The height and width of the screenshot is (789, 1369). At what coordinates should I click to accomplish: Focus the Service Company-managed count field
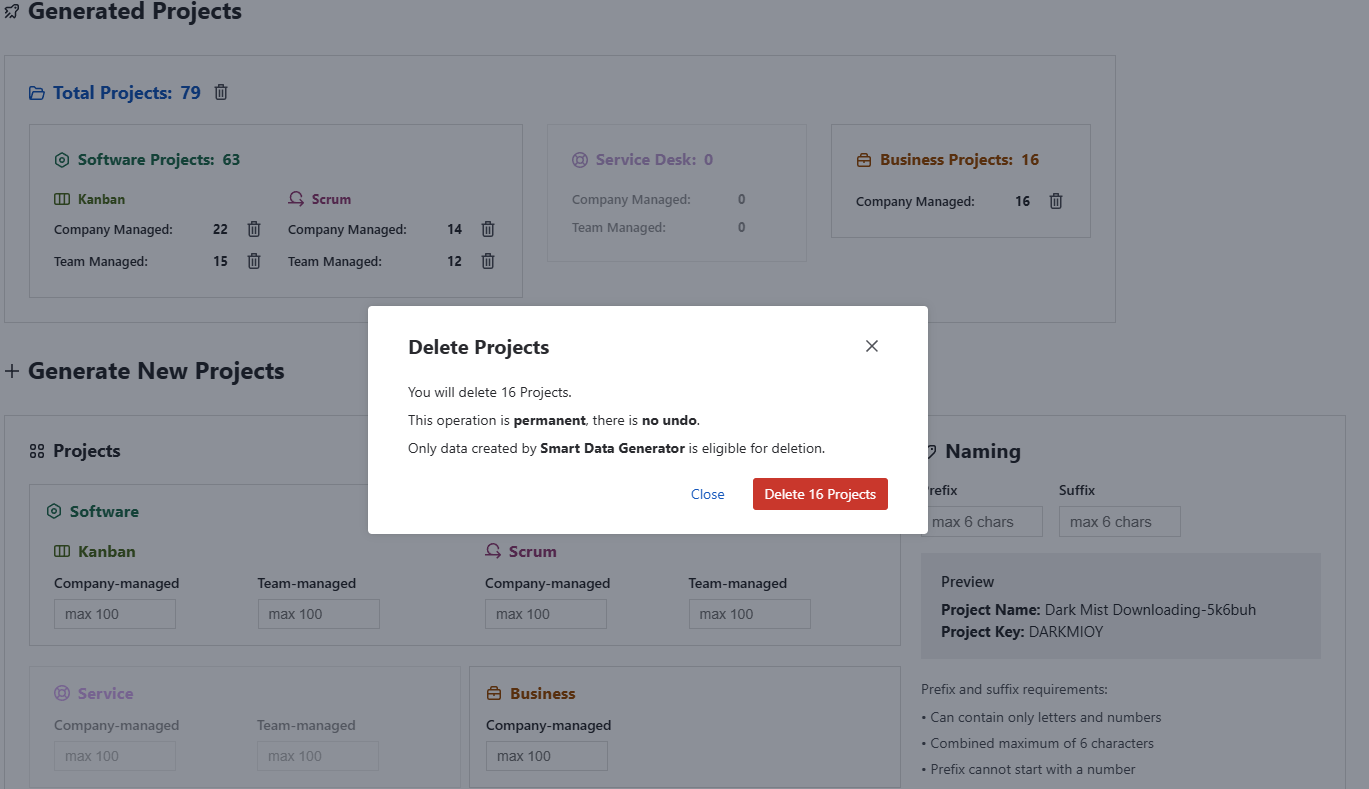115,756
